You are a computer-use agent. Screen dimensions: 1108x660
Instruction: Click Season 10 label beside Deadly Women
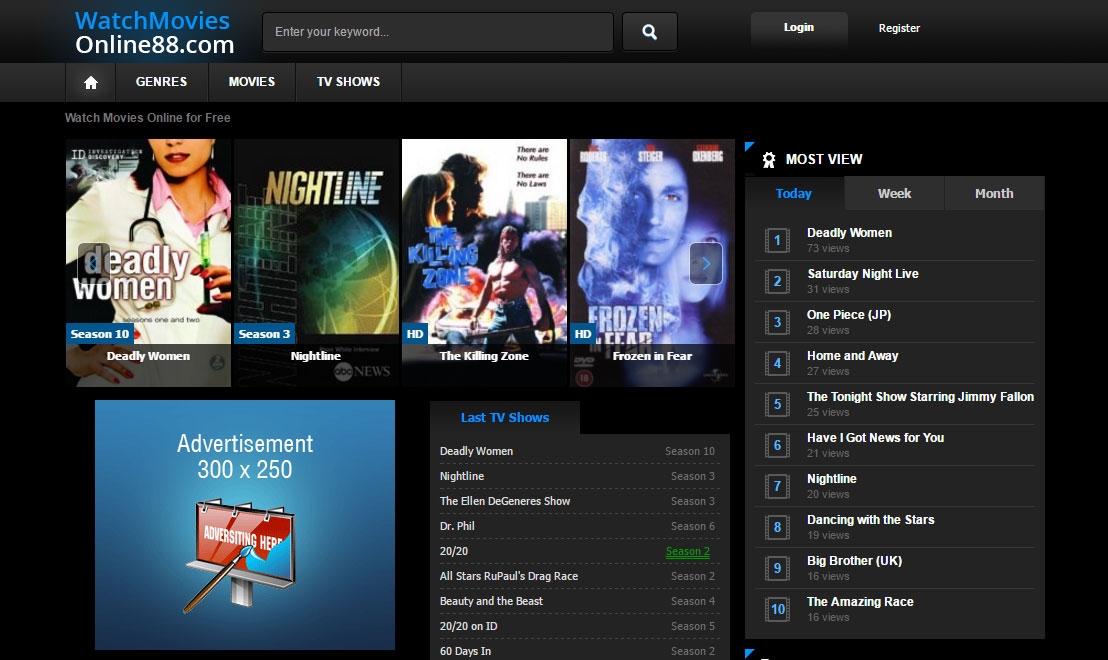click(690, 451)
